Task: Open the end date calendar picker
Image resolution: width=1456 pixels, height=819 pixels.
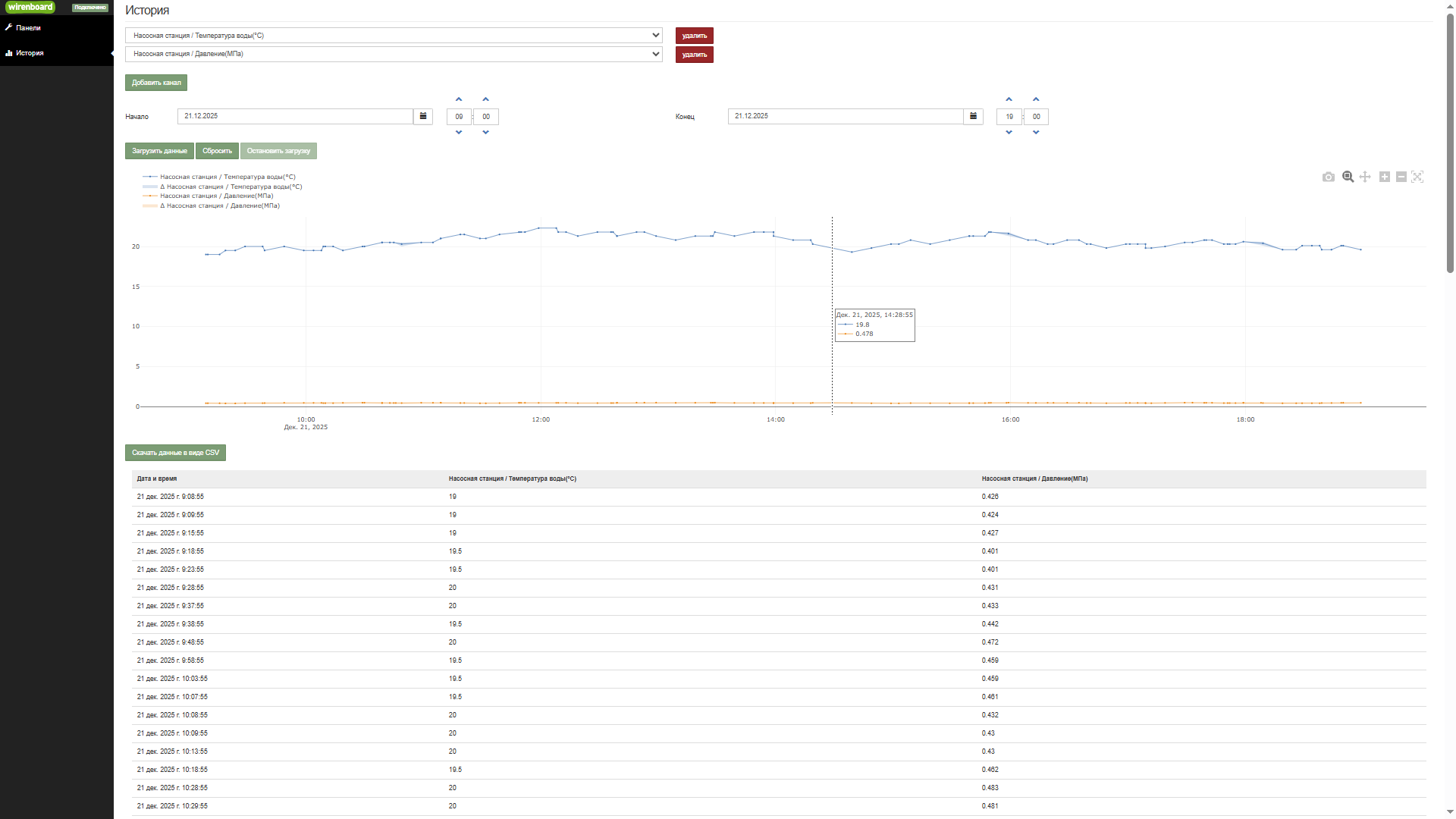Action: 973,116
